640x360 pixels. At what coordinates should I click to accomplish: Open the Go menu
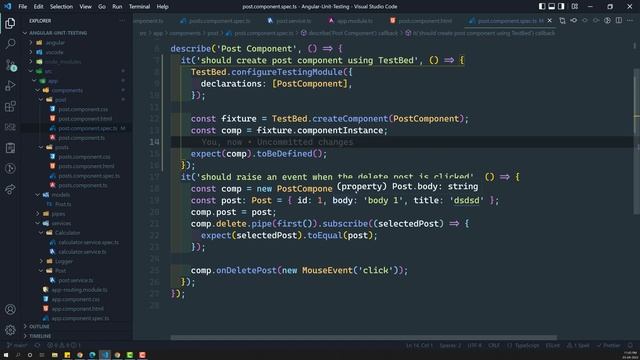click(x=102, y=7)
